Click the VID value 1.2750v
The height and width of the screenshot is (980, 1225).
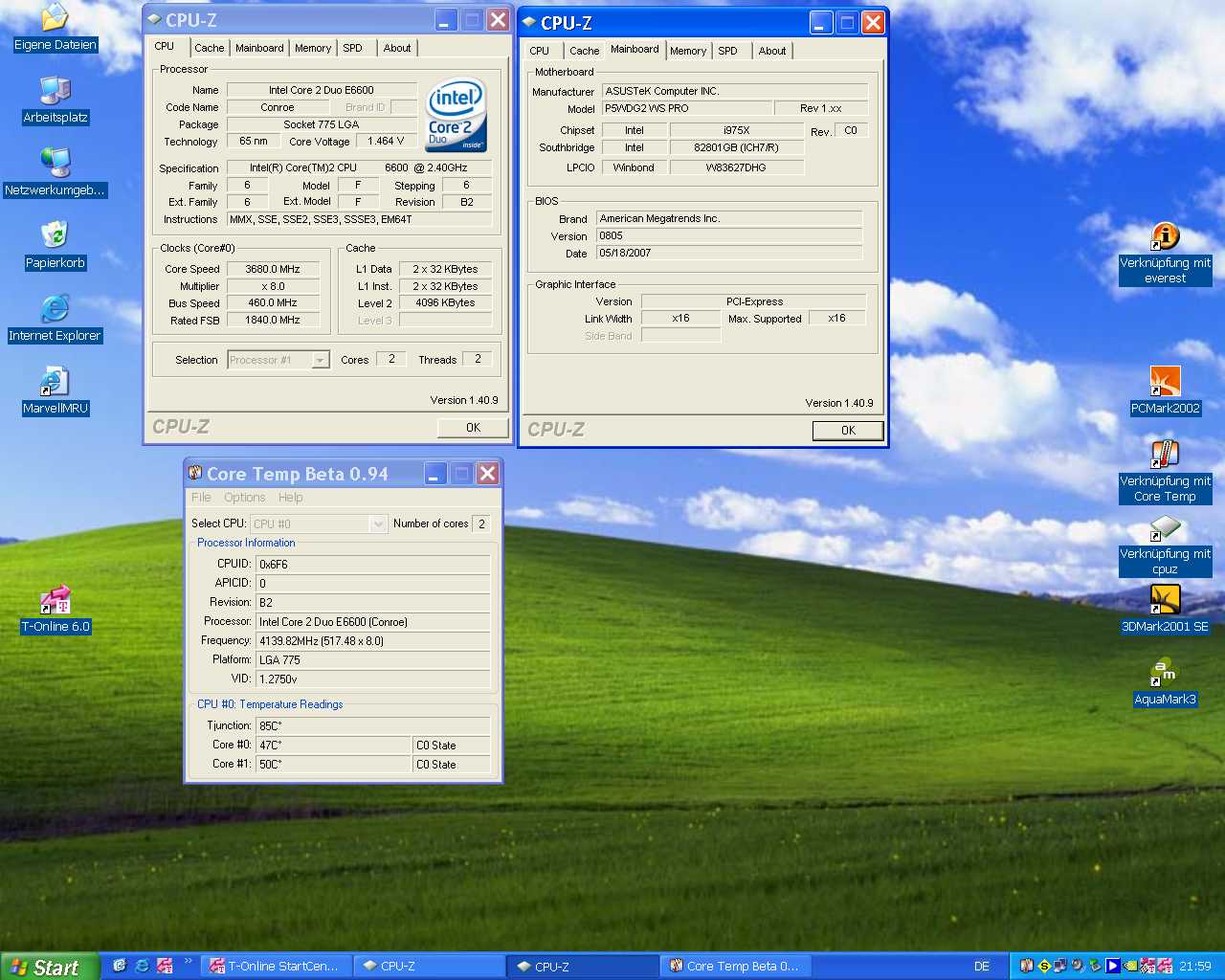pos(372,679)
